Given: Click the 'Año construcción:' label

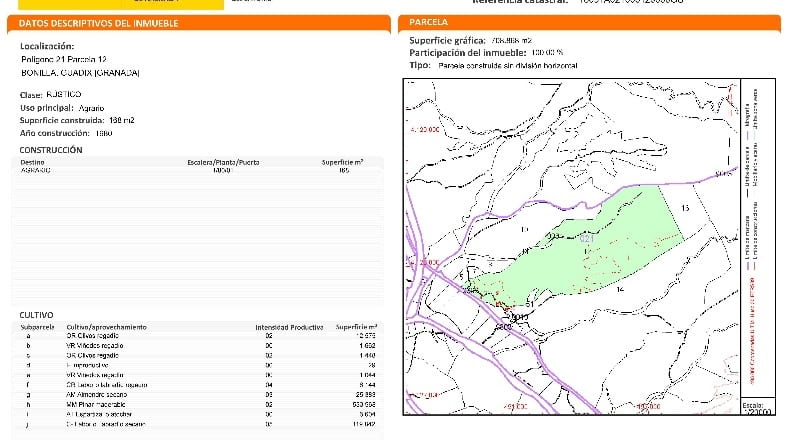Looking at the screenshot, I should pyautogui.click(x=54, y=133).
